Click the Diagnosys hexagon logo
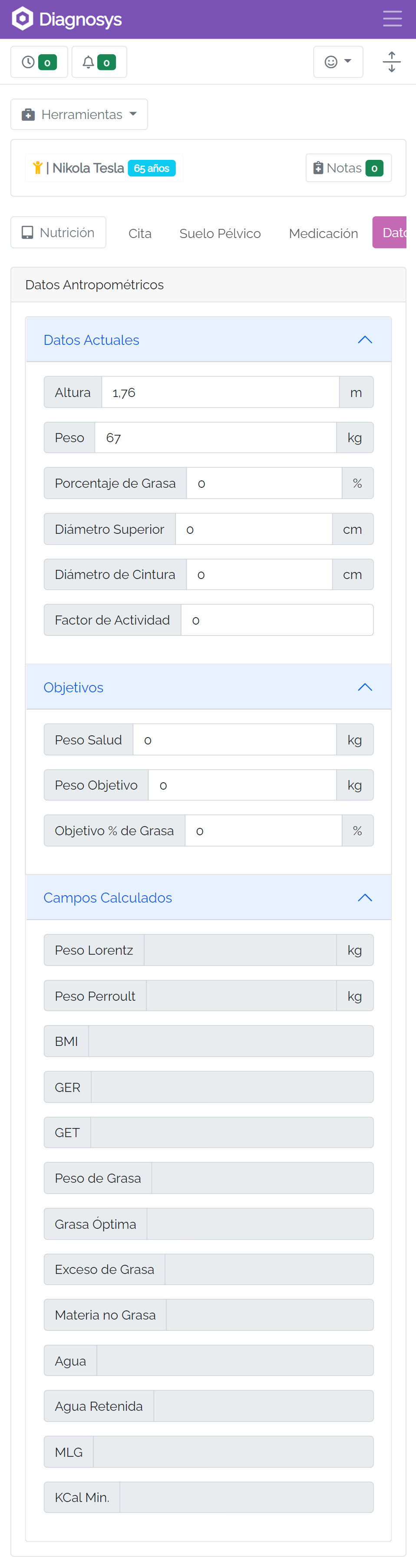Screen dimensions: 416x1568 [x=23, y=19]
